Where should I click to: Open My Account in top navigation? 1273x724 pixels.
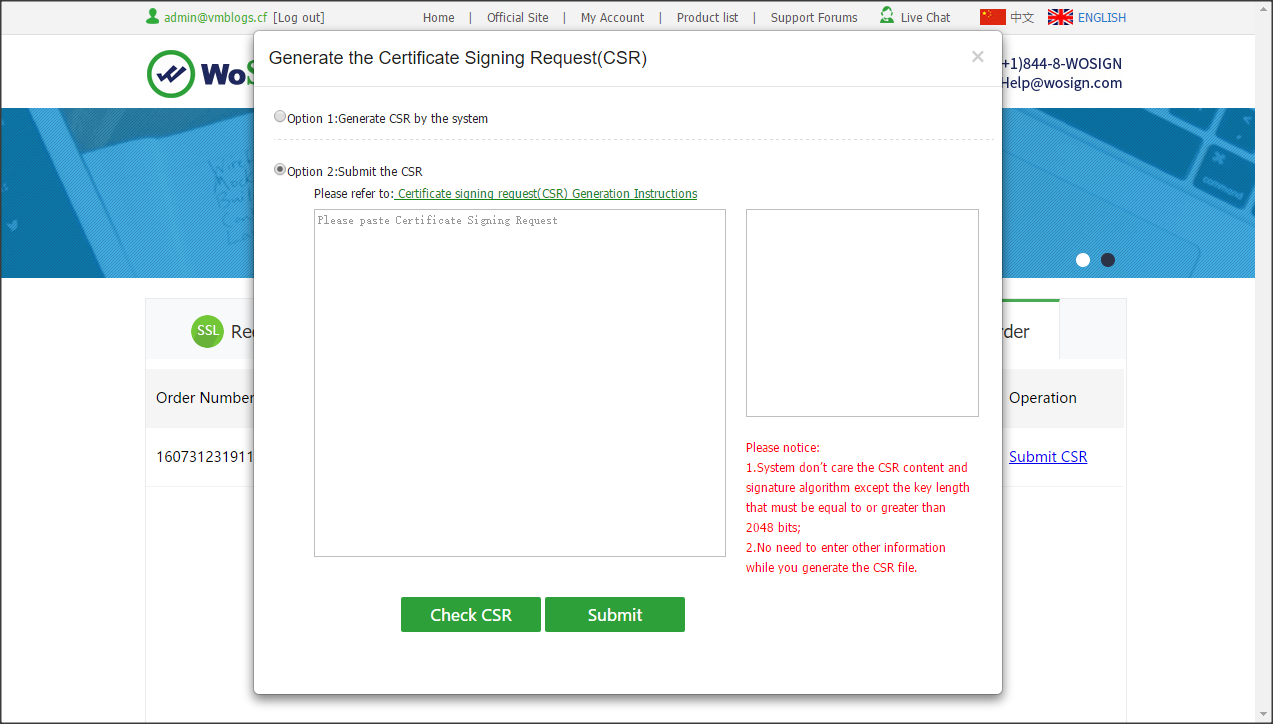pos(612,17)
